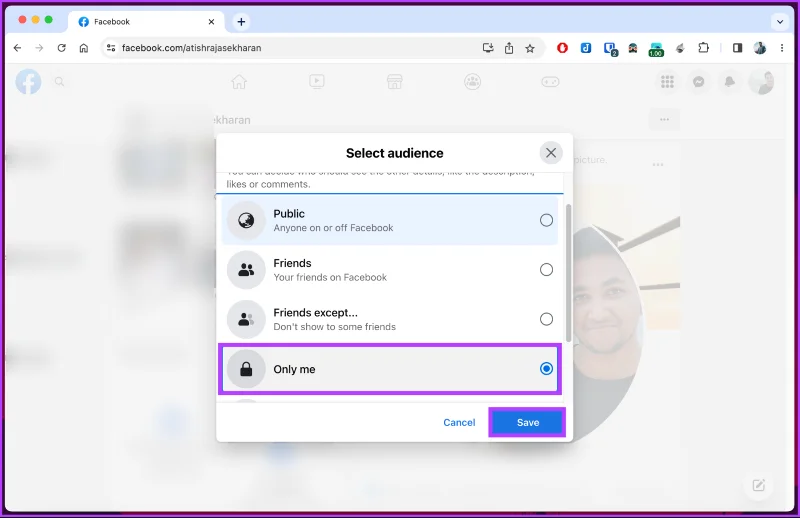Open the Chrome three-dot menu
Viewport: 800px width, 518px height.
point(782,48)
